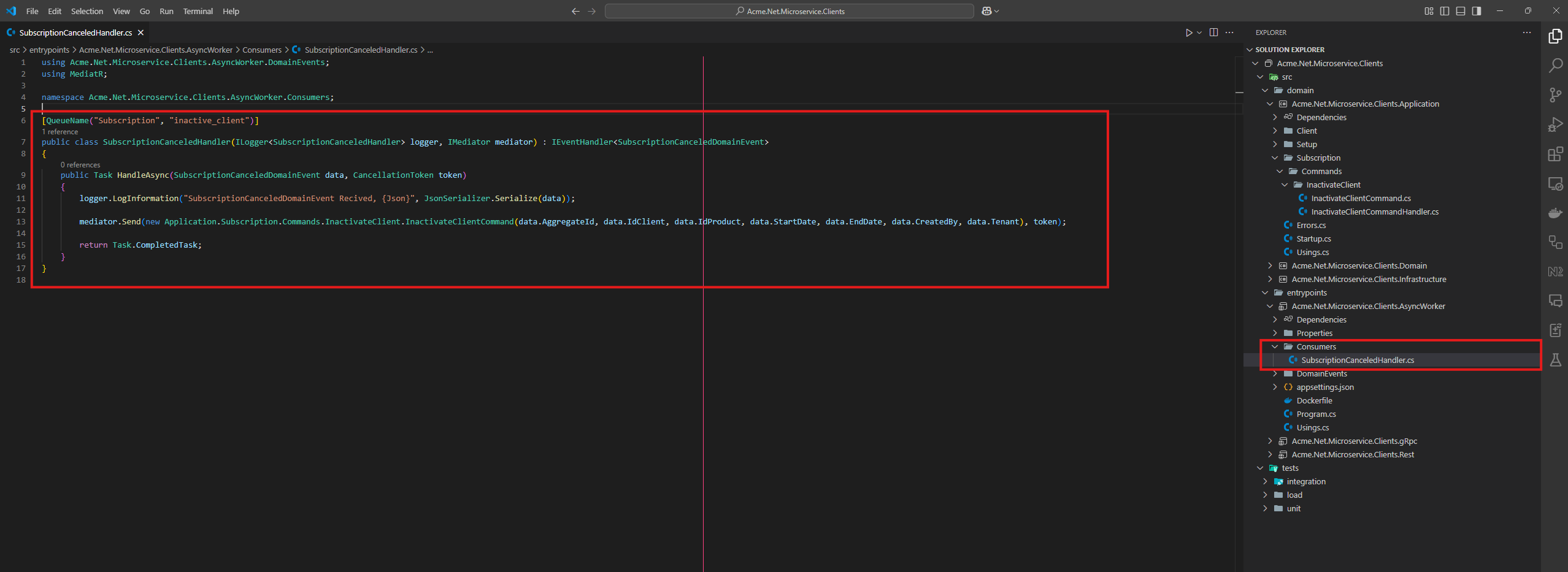
Task: Open the Search view in activity bar
Action: pos(1555,66)
